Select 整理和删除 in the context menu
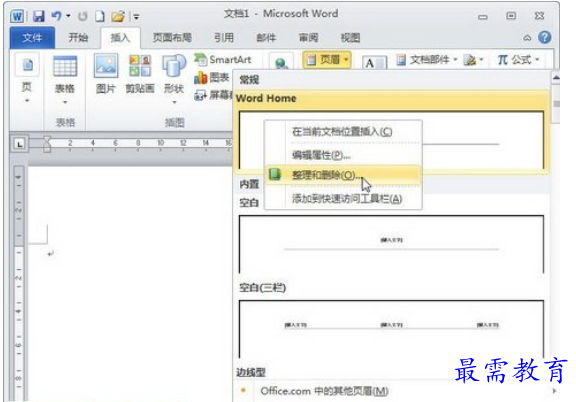Screen dimensions: 576x402 click(x=342, y=175)
